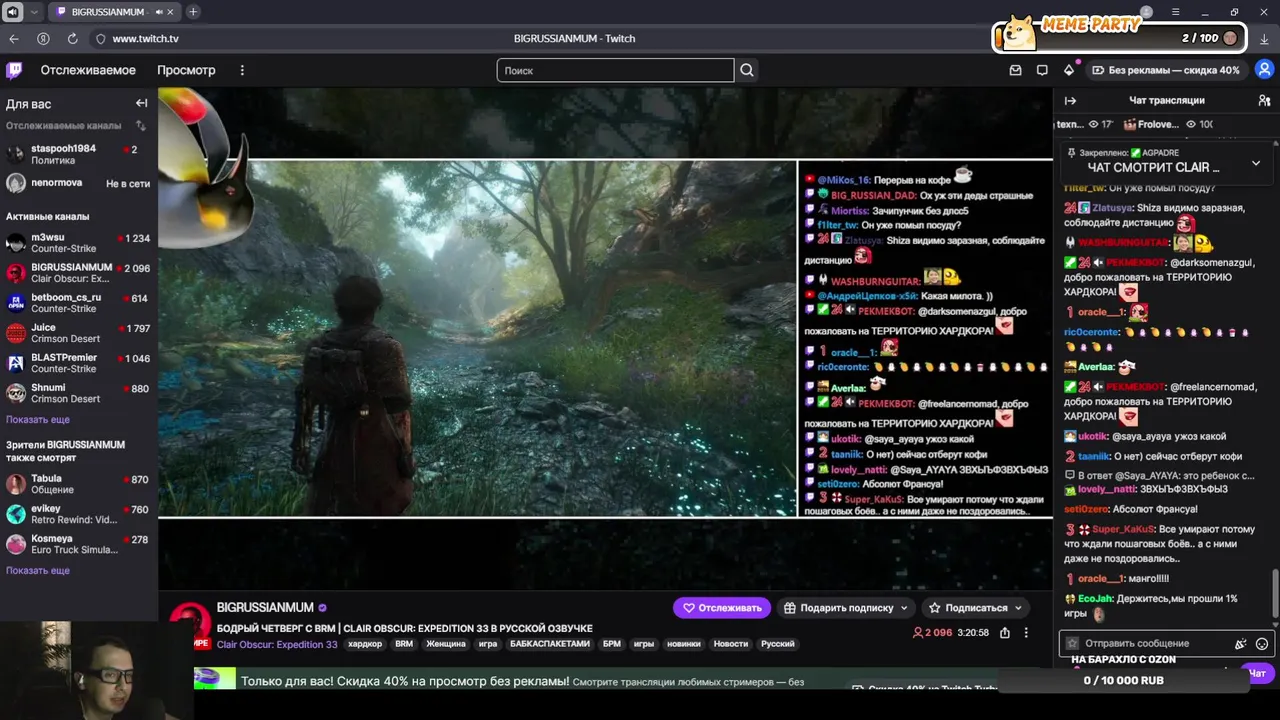Screen dimensions: 1280x720
Task: Open BLASTPremier channel in sidebar
Action: point(78,363)
